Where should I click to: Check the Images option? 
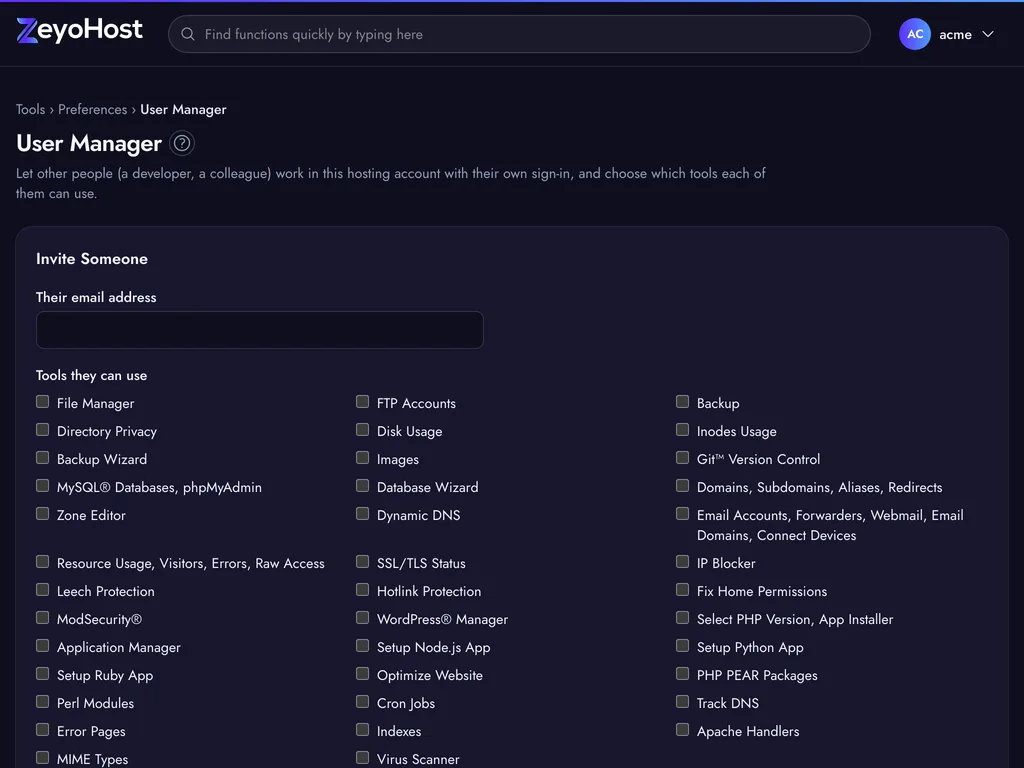(362, 458)
